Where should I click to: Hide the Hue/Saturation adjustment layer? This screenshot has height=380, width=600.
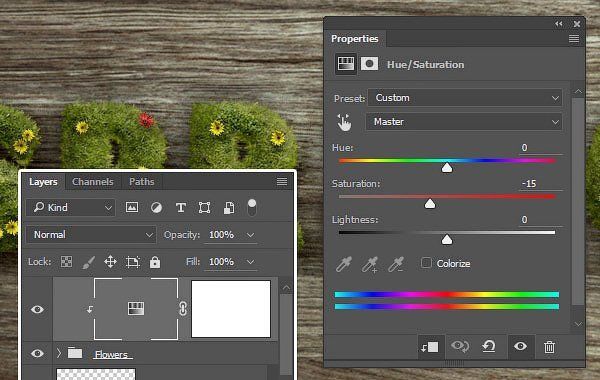pos(37,309)
